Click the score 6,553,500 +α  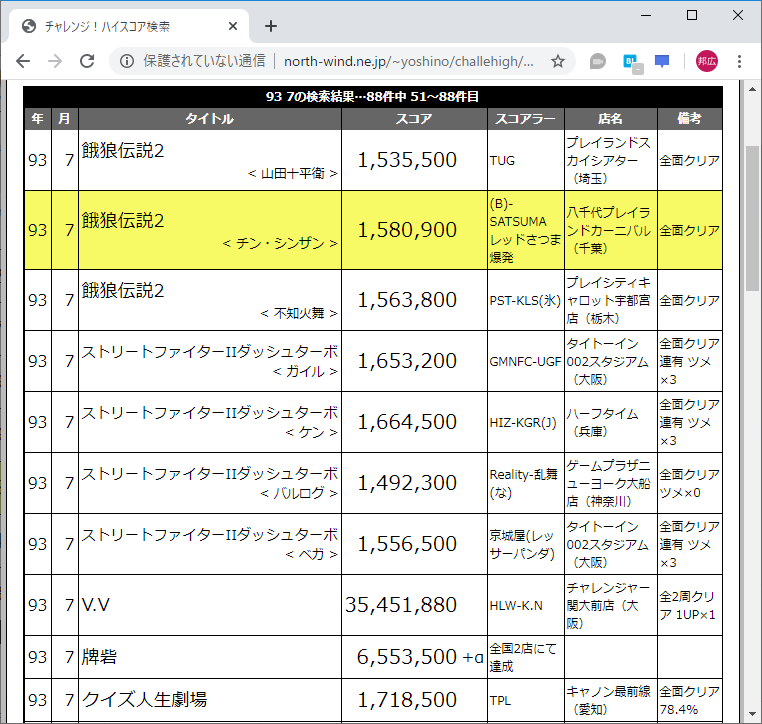tap(420, 657)
